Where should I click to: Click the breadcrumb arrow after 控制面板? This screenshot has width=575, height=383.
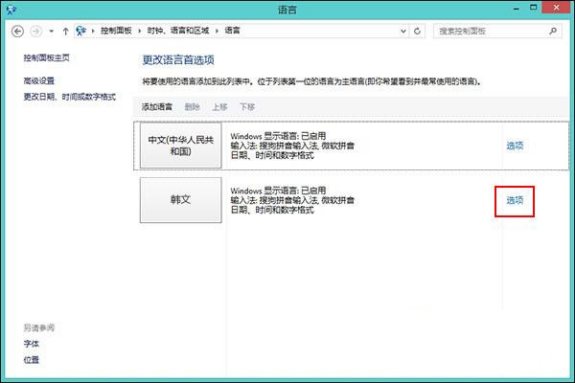pyautogui.click(x=139, y=31)
